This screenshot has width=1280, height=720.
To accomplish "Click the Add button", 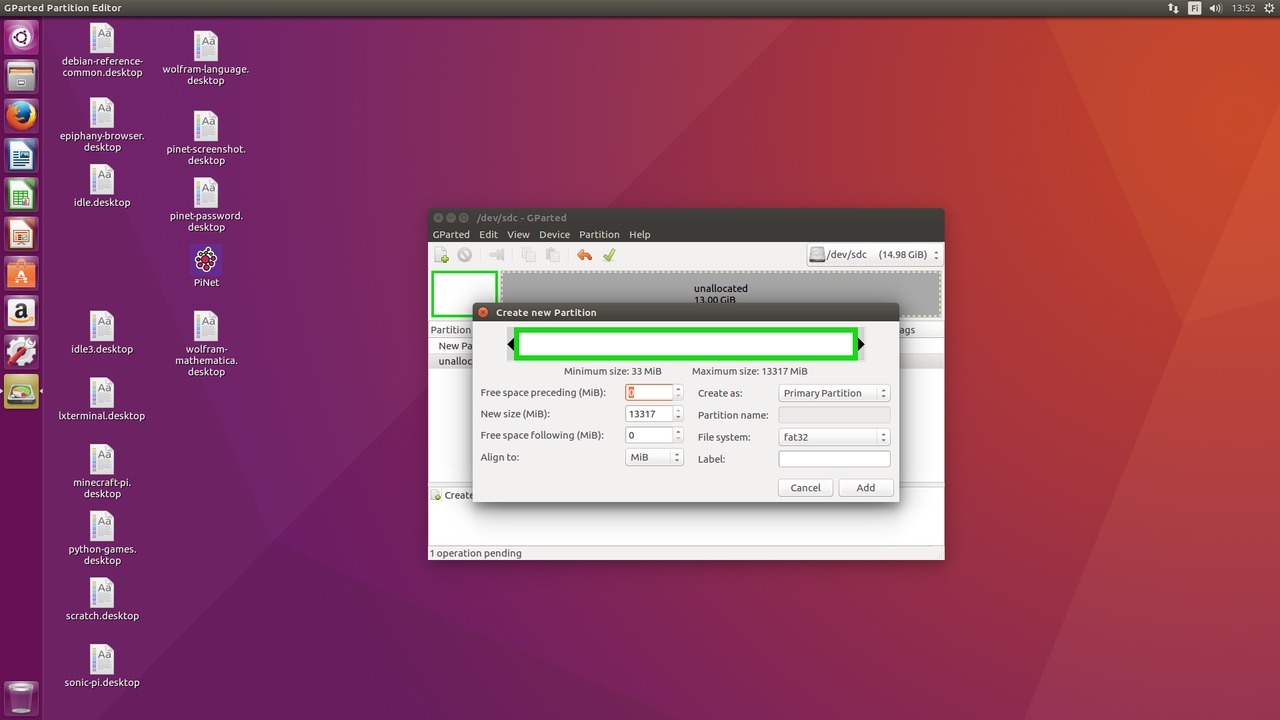I will pos(865,487).
